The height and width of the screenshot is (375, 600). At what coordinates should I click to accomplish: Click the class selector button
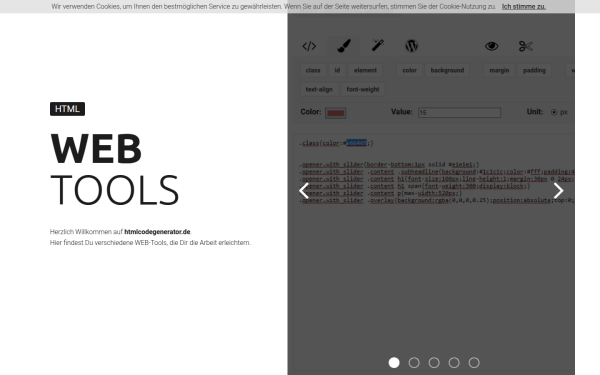click(x=313, y=70)
